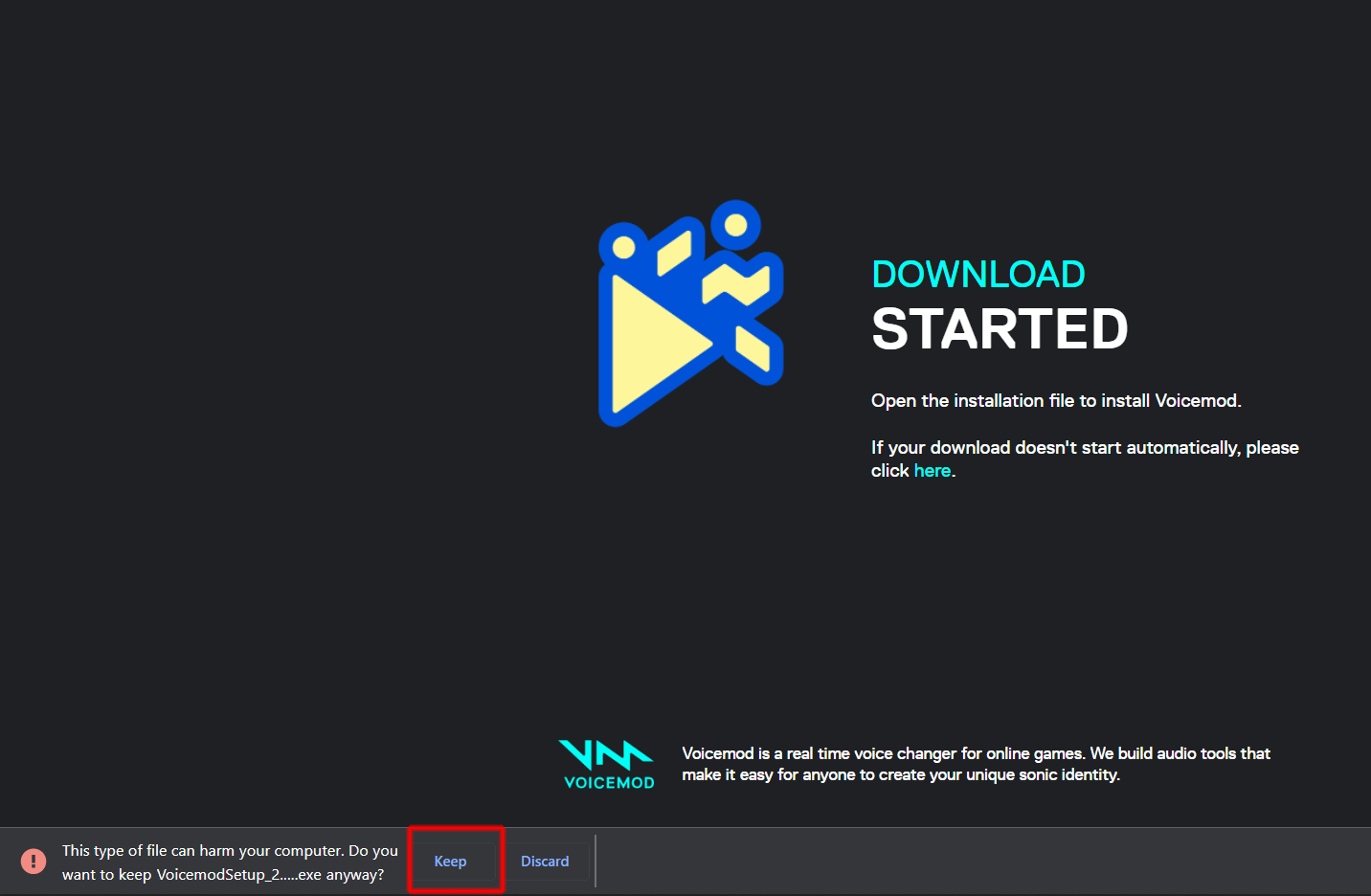1371x896 pixels.
Task: Click the "here" link to restart download
Action: pyautogui.click(x=932, y=471)
